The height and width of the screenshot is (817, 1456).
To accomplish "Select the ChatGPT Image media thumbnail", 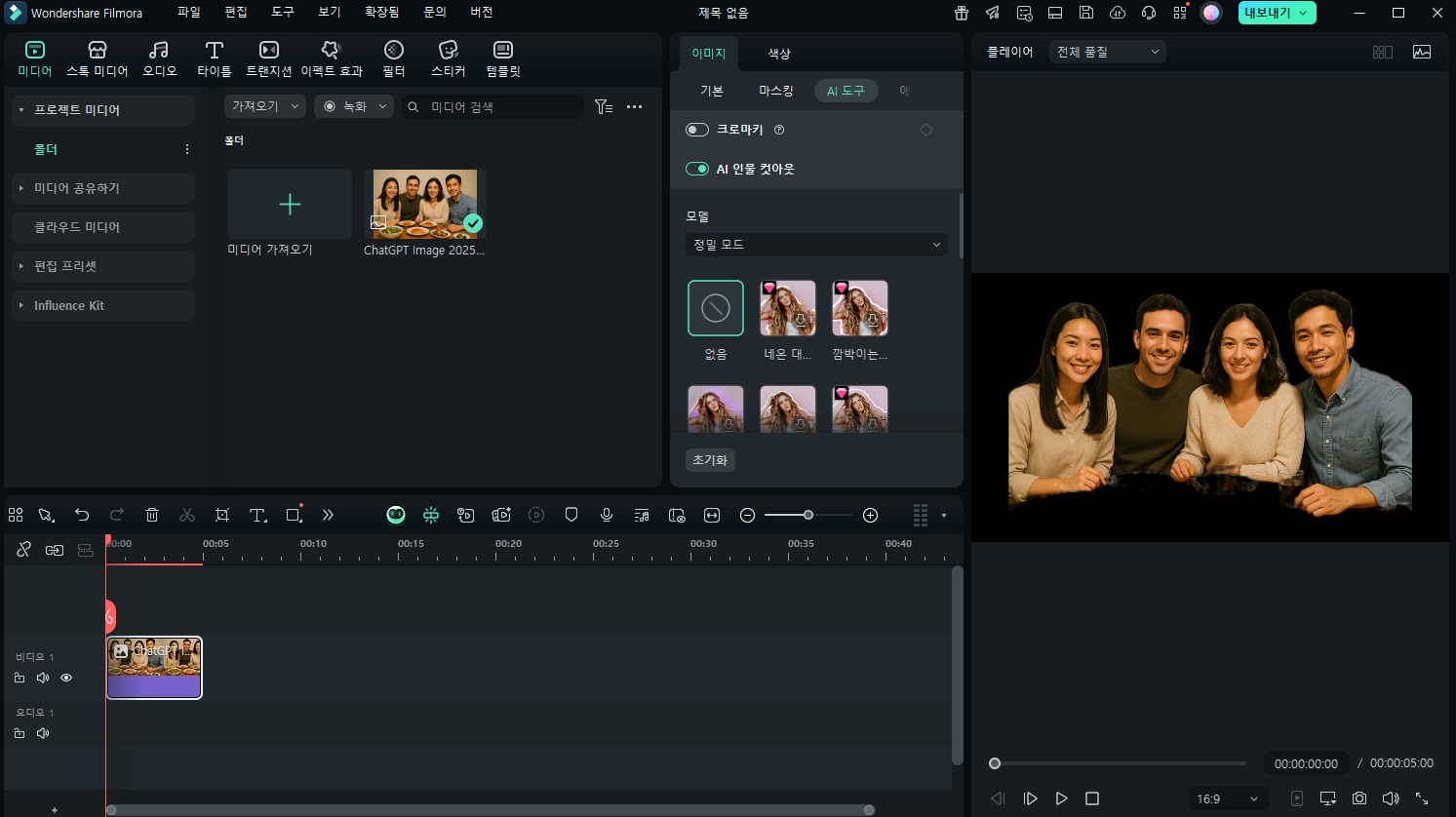I will coord(425,203).
